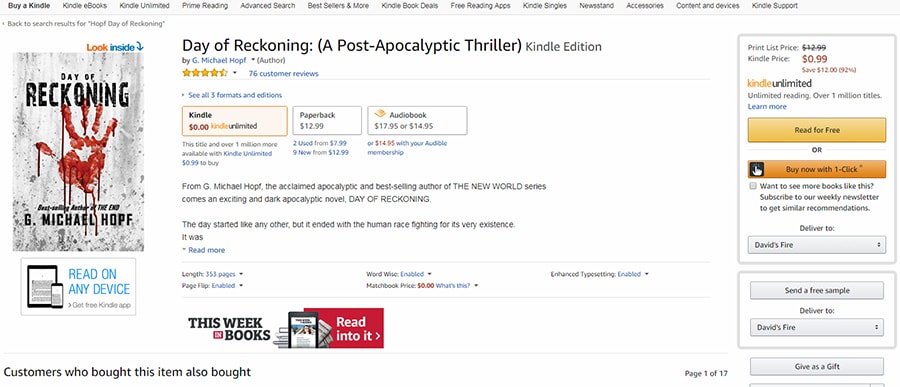Click the Day of Reckoning book cover
Image resolution: width=900 pixels, height=387 pixels.
(x=78, y=152)
